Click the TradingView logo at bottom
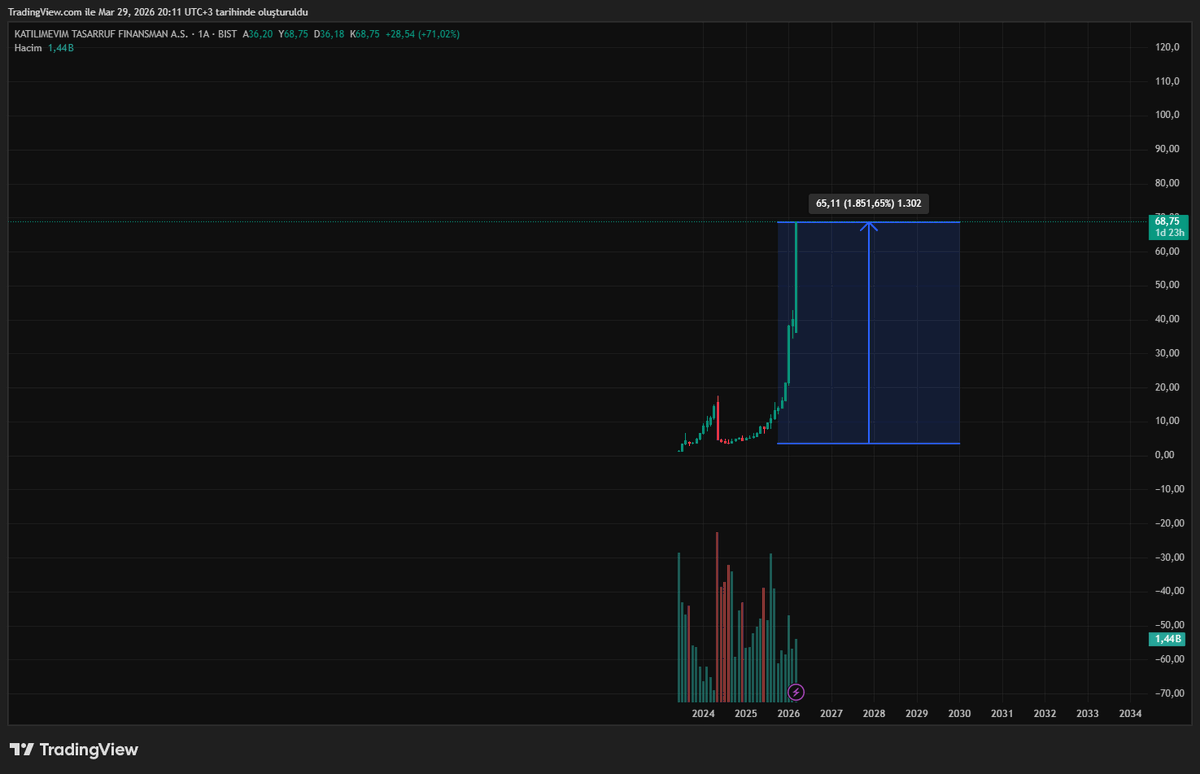Viewport: 1200px width, 774px height. tap(74, 749)
